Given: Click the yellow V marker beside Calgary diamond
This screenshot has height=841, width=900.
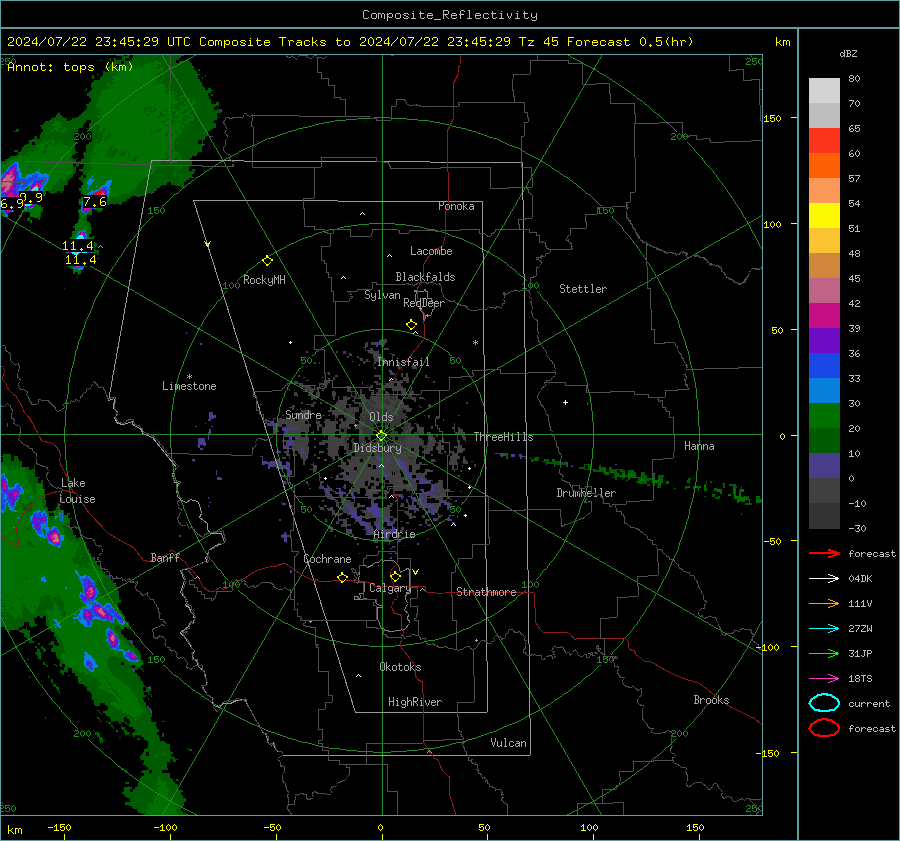Looking at the screenshot, I should point(416,572).
